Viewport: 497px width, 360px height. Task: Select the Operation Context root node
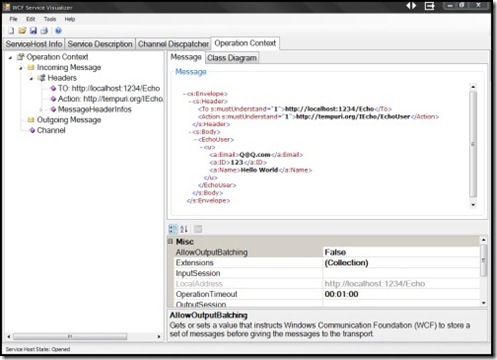click(x=57, y=57)
